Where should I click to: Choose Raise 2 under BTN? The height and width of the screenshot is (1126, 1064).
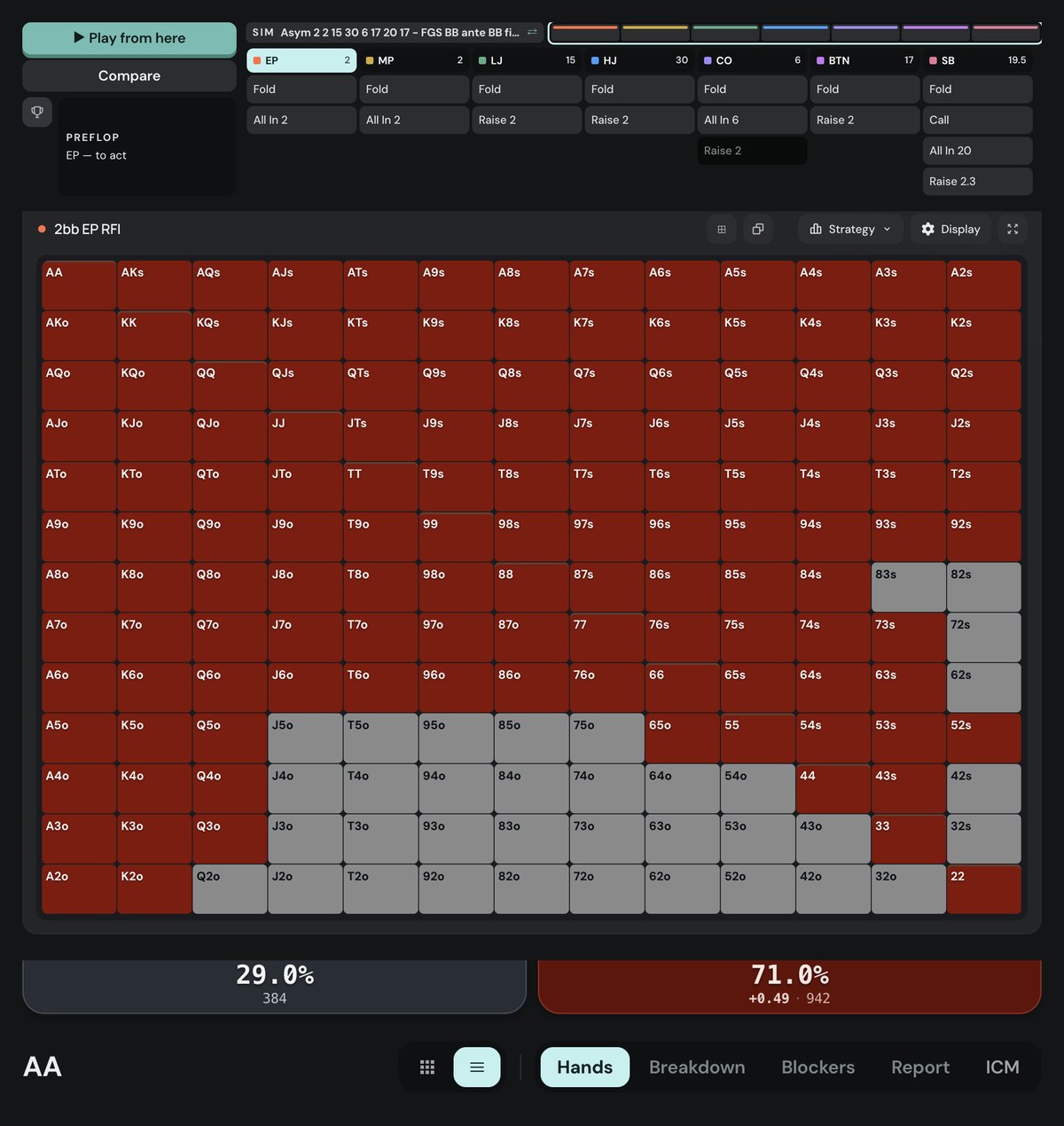(864, 120)
